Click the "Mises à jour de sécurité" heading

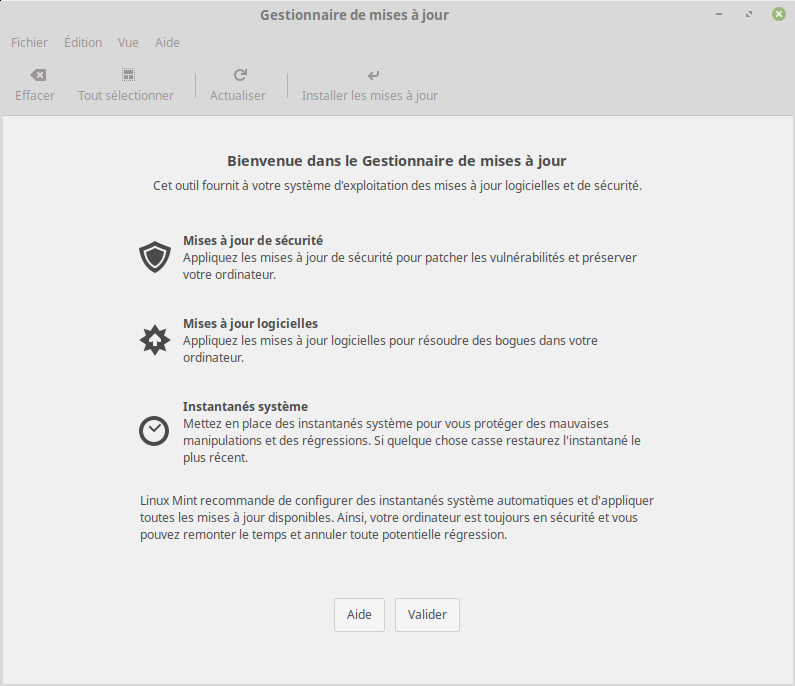pos(252,241)
